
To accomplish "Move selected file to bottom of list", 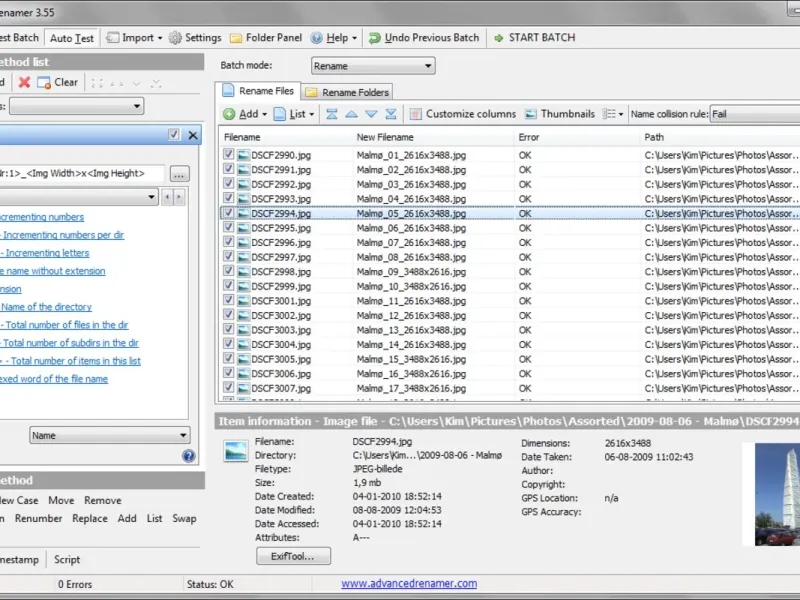I will point(391,114).
